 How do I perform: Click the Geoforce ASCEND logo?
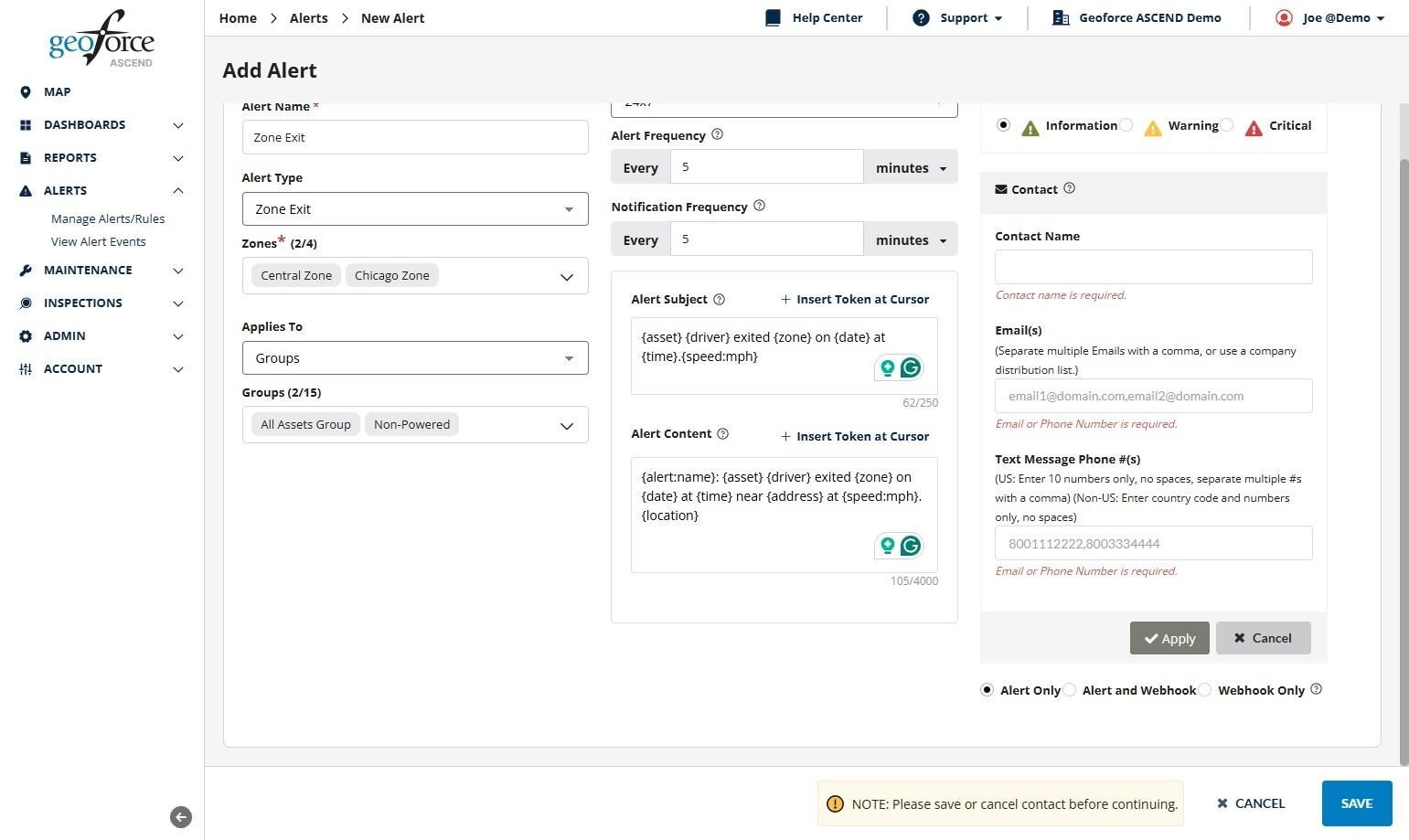pyautogui.click(x=101, y=38)
